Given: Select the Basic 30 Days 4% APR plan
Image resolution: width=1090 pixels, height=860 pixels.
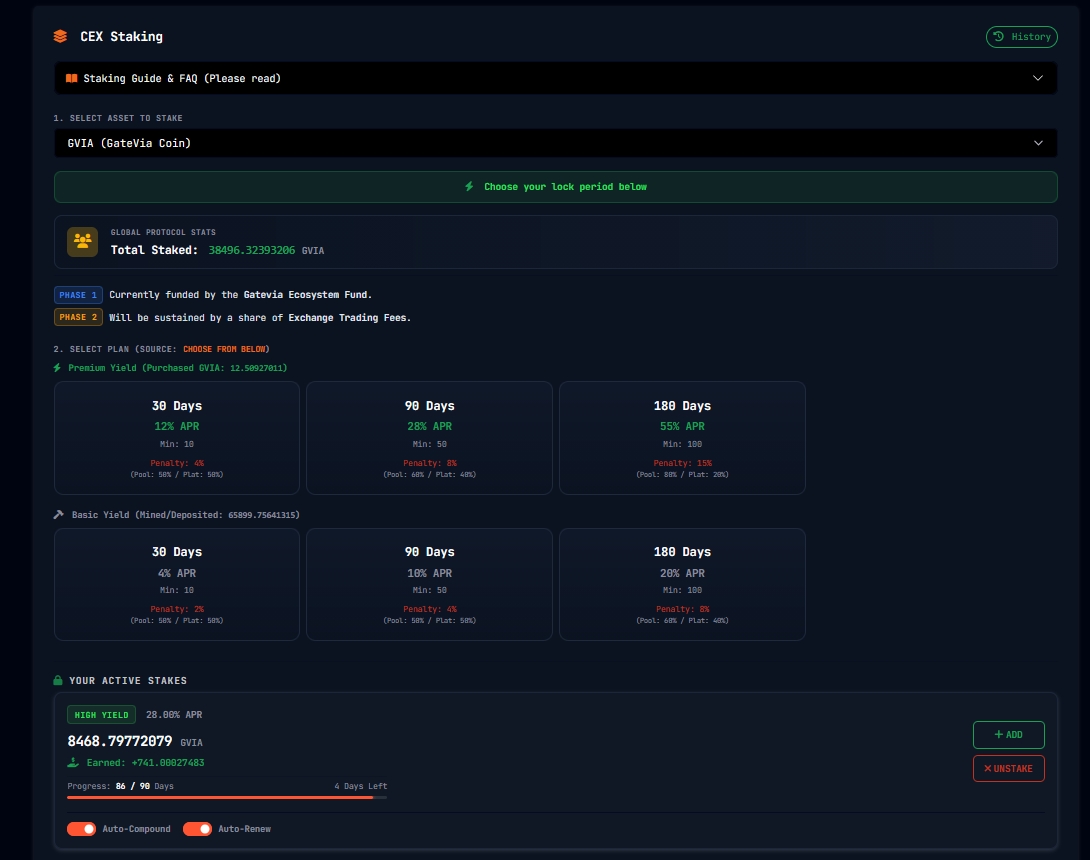Looking at the screenshot, I should tap(177, 584).
